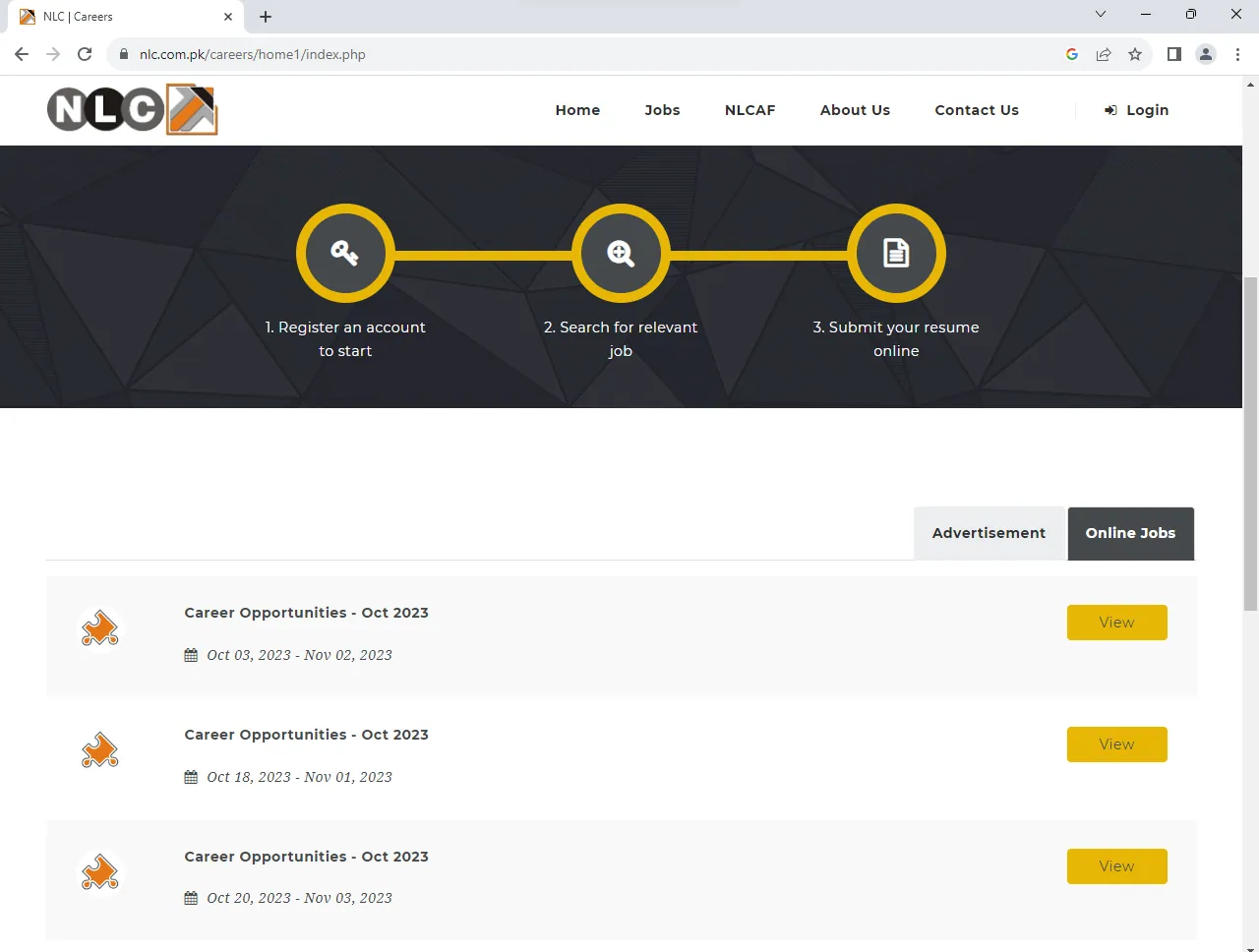Close the NLC | Careers tab

(228, 17)
